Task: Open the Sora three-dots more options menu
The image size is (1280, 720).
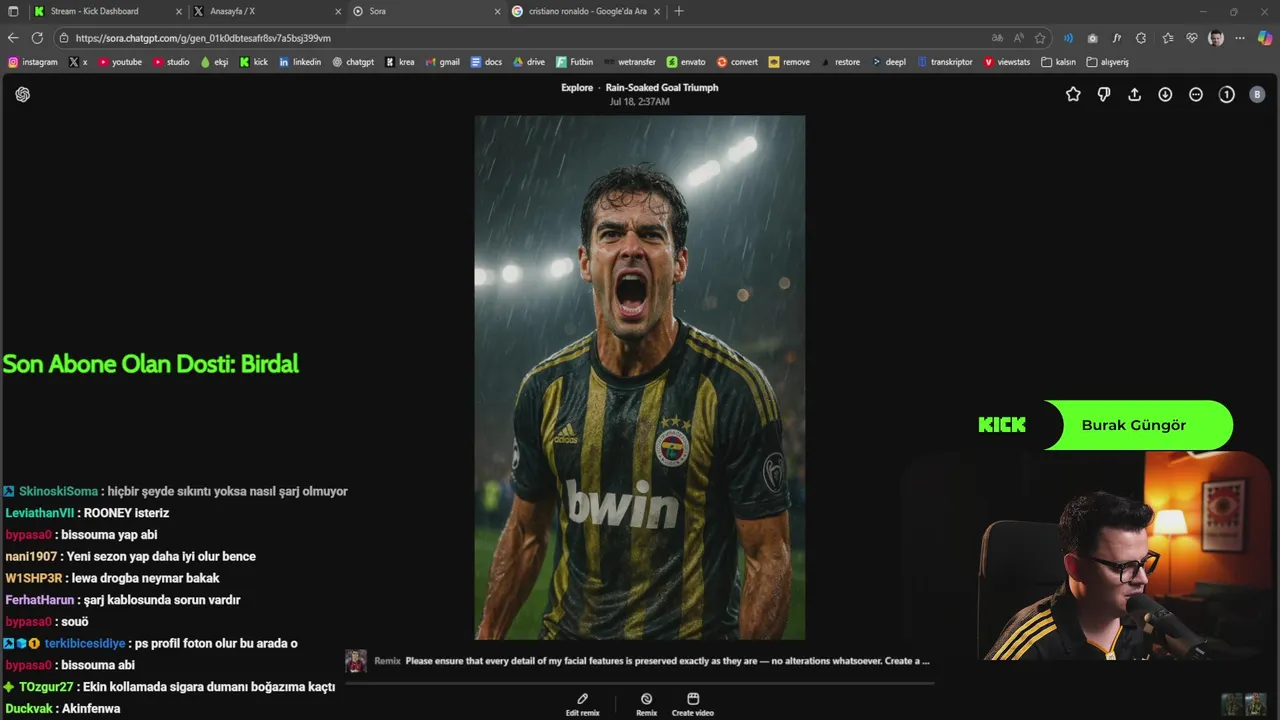Action: [1196, 94]
